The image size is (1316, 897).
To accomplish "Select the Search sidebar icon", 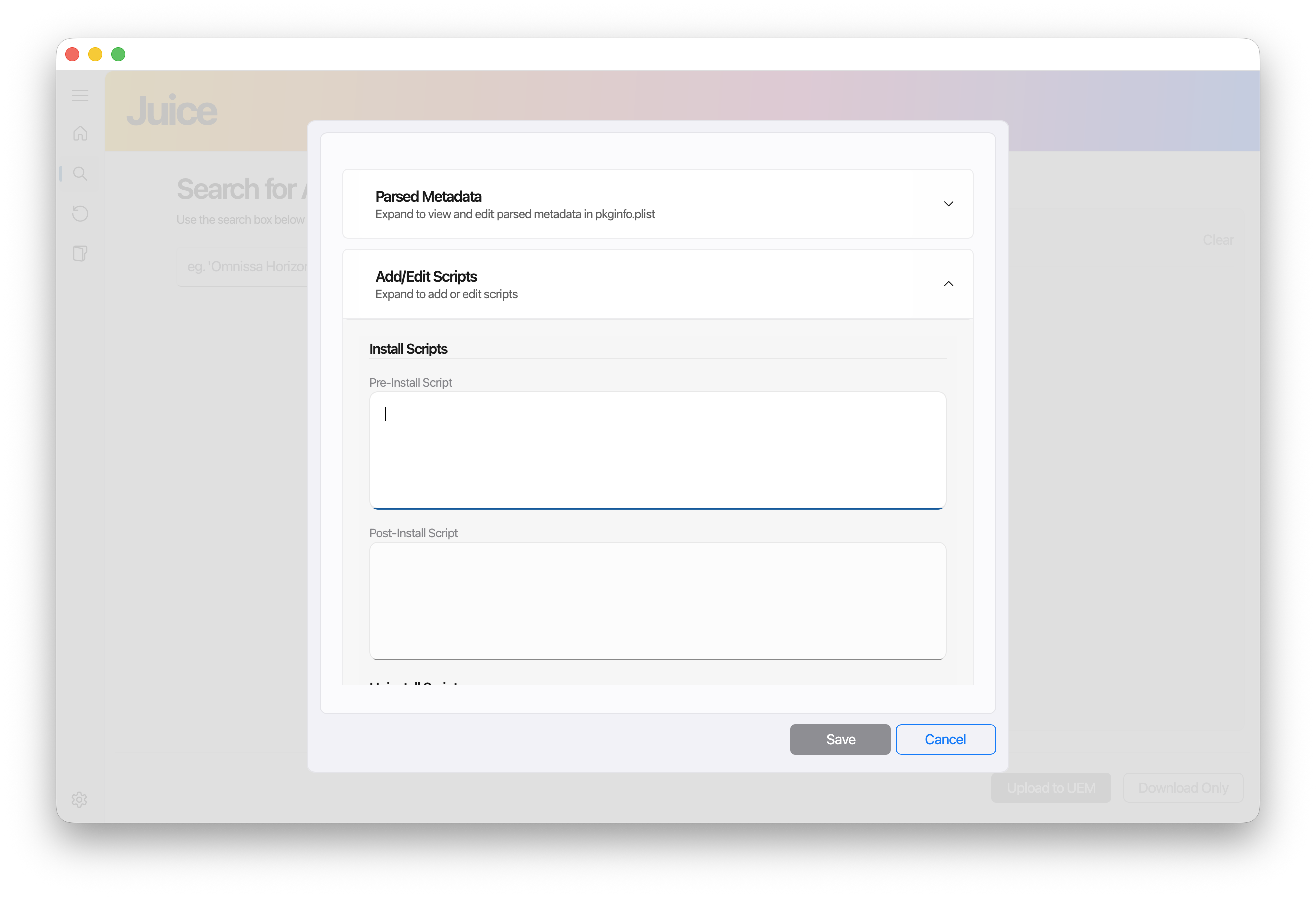I will 80,173.
